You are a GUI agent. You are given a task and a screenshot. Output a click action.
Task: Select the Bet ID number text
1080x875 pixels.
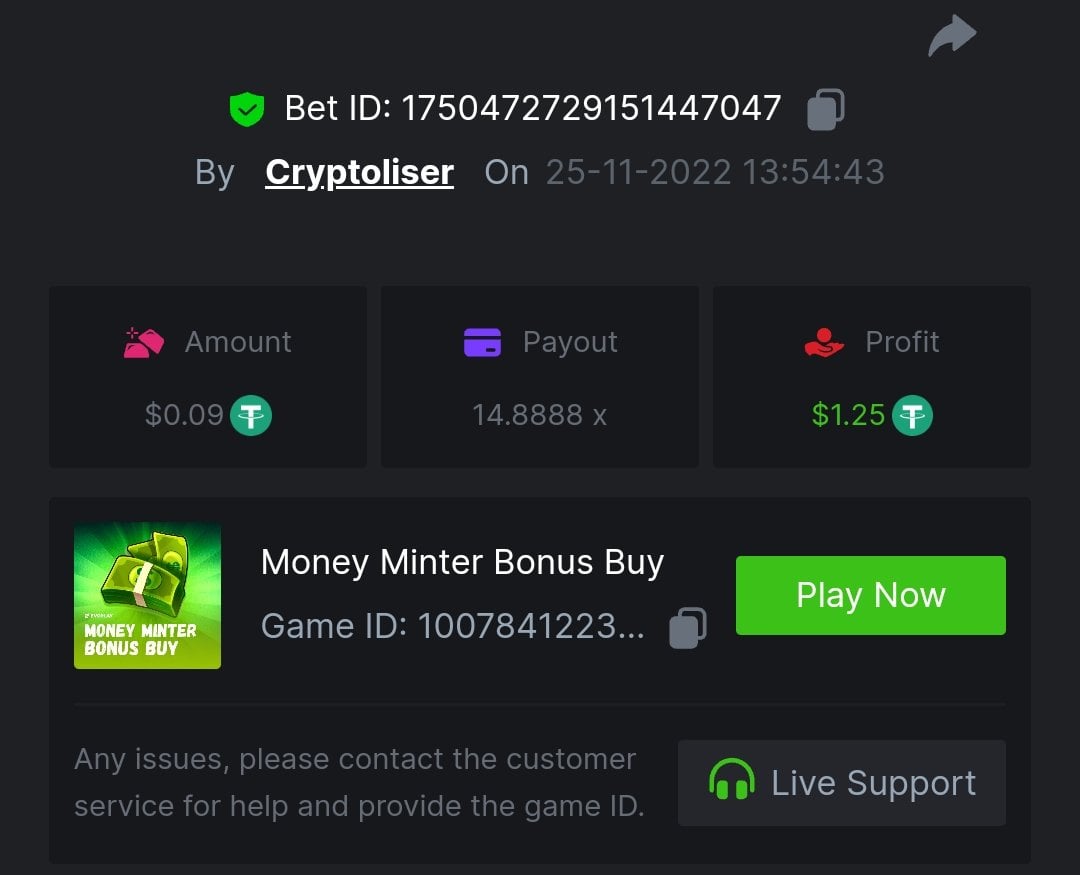(x=591, y=108)
